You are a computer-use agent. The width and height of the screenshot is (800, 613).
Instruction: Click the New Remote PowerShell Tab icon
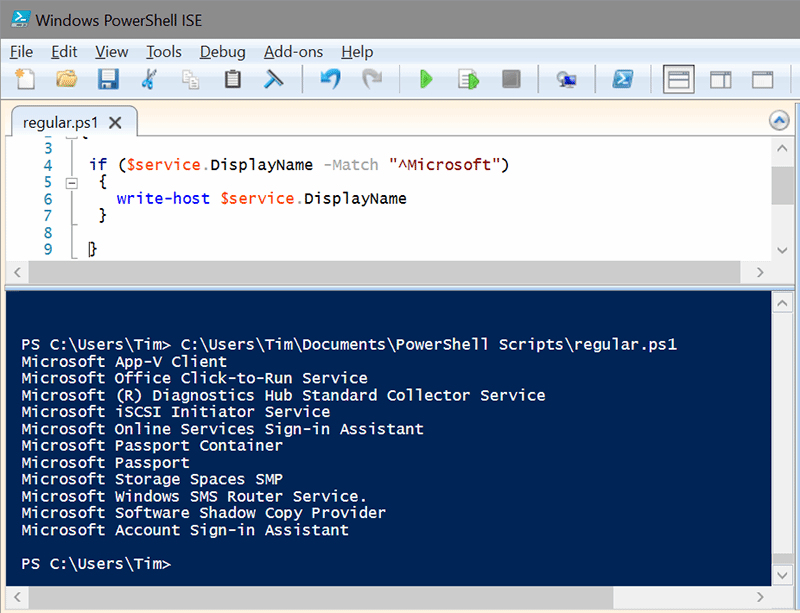pos(566,79)
